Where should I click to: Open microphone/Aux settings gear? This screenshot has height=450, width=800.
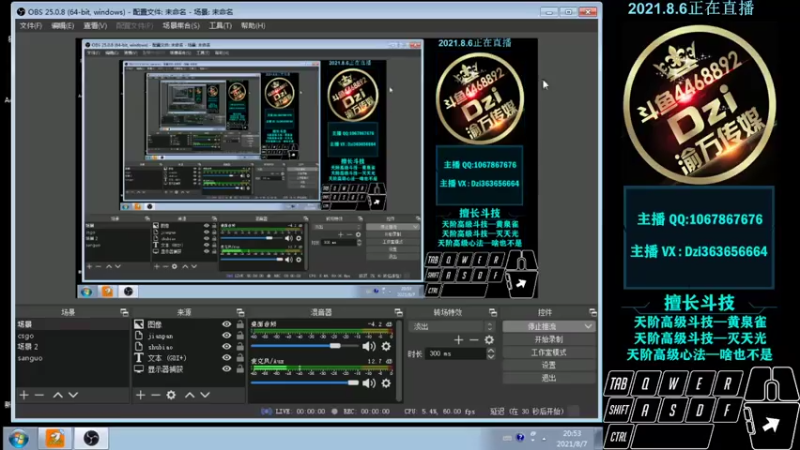pyautogui.click(x=386, y=383)
